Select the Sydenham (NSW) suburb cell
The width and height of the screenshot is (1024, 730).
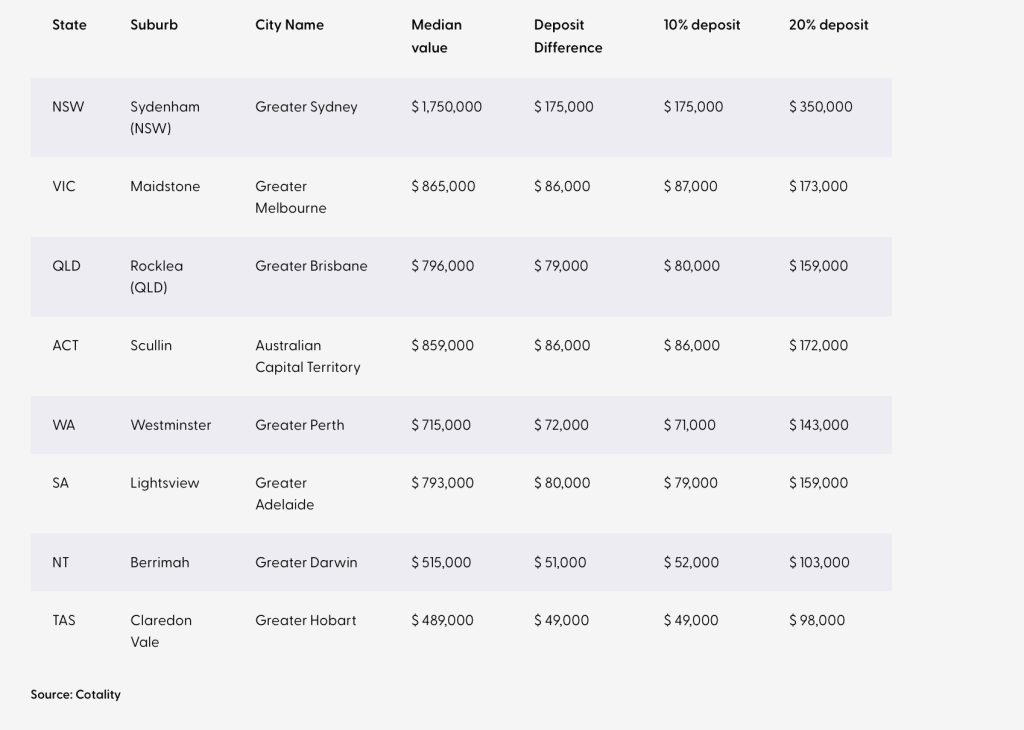coord(165,117)
